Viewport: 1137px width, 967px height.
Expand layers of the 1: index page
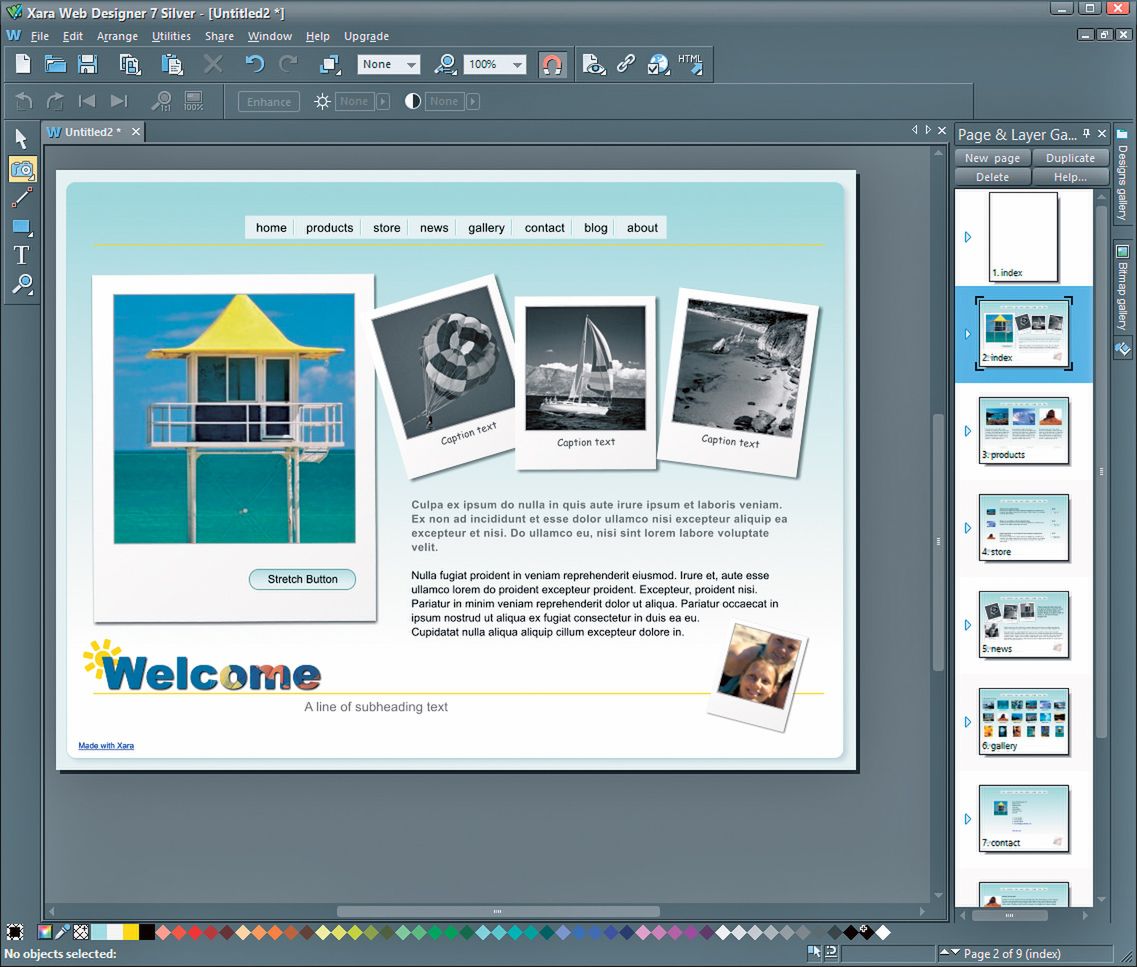[968, 237]
